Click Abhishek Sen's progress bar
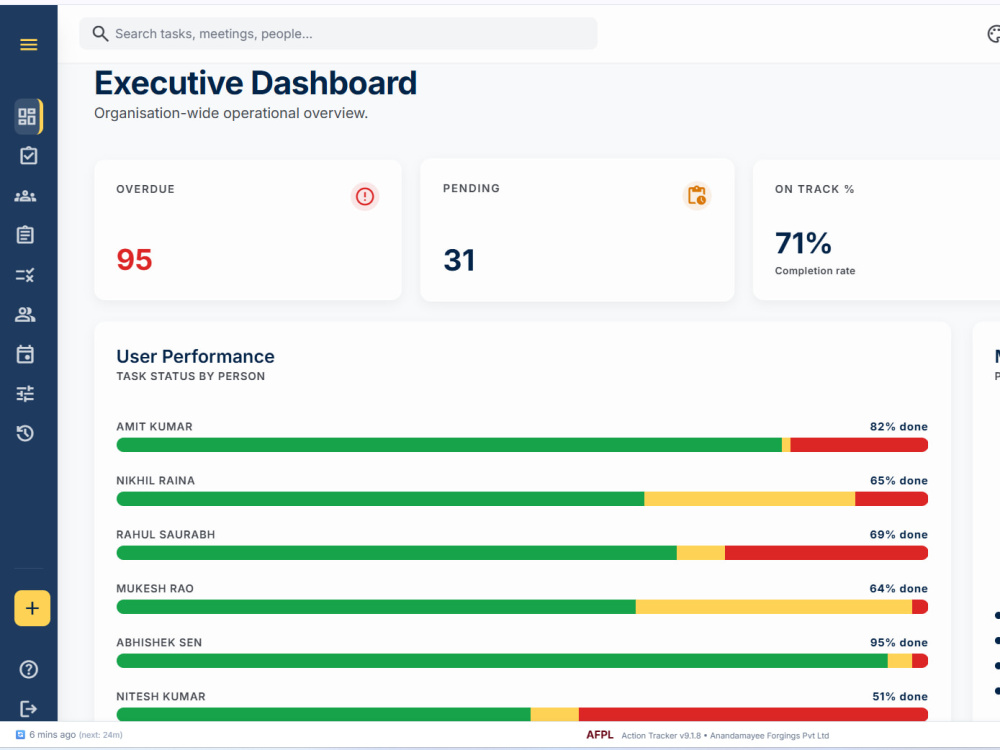The image size is (1000, 750). (x=522, y=661)
